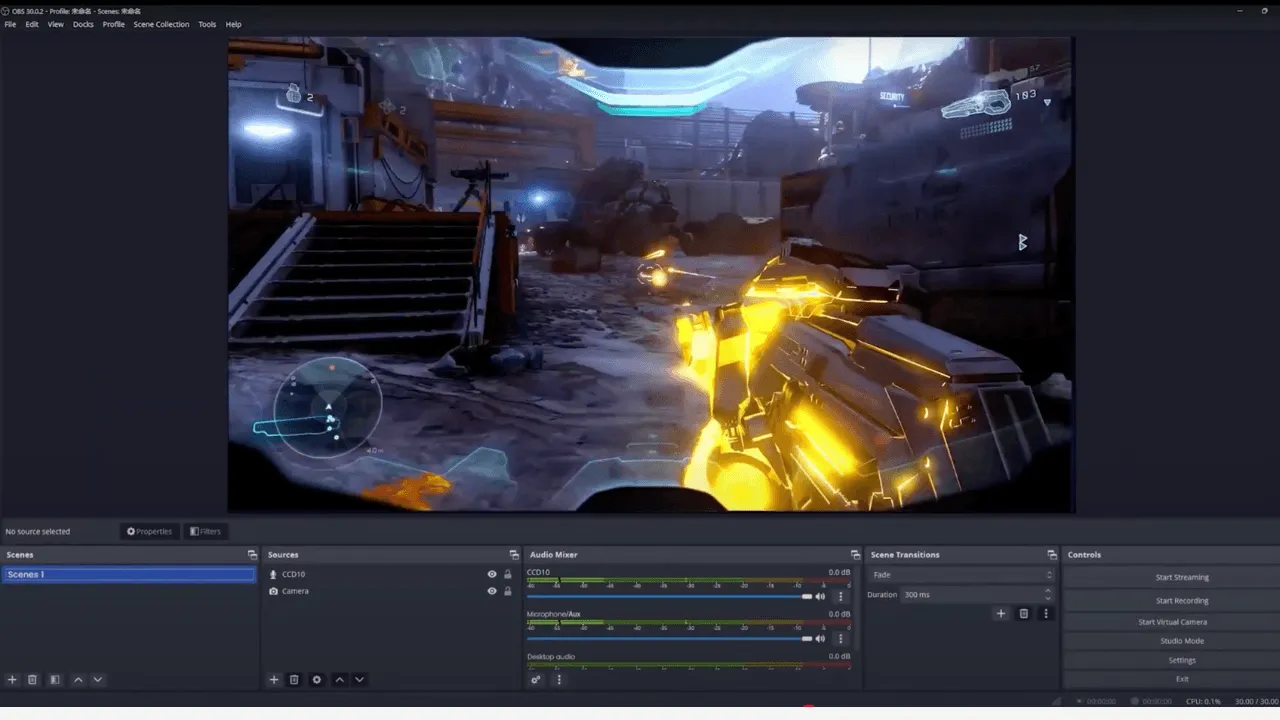Open the Help menu
Image resolution: width=1280 pixels, height=720 pixels.
233,24
